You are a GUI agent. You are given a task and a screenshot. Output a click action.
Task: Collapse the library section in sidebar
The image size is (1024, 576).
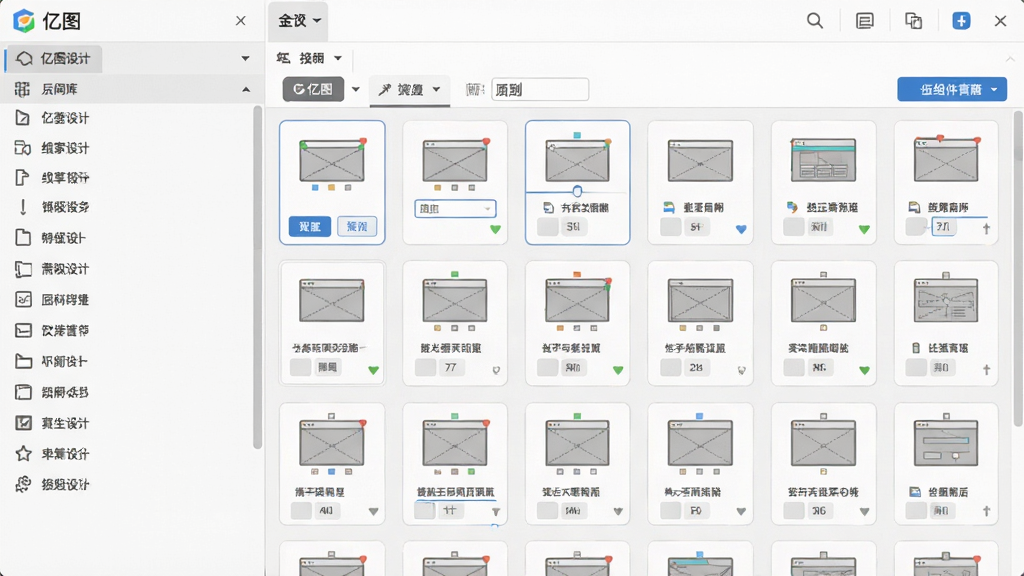click(246, 89)
